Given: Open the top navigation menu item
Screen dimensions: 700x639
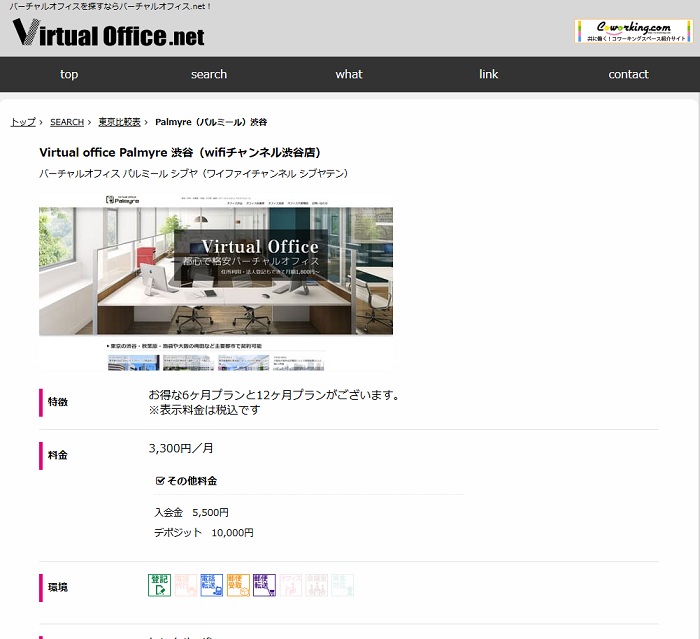Looking at the screenshot, I should (69, 74).
